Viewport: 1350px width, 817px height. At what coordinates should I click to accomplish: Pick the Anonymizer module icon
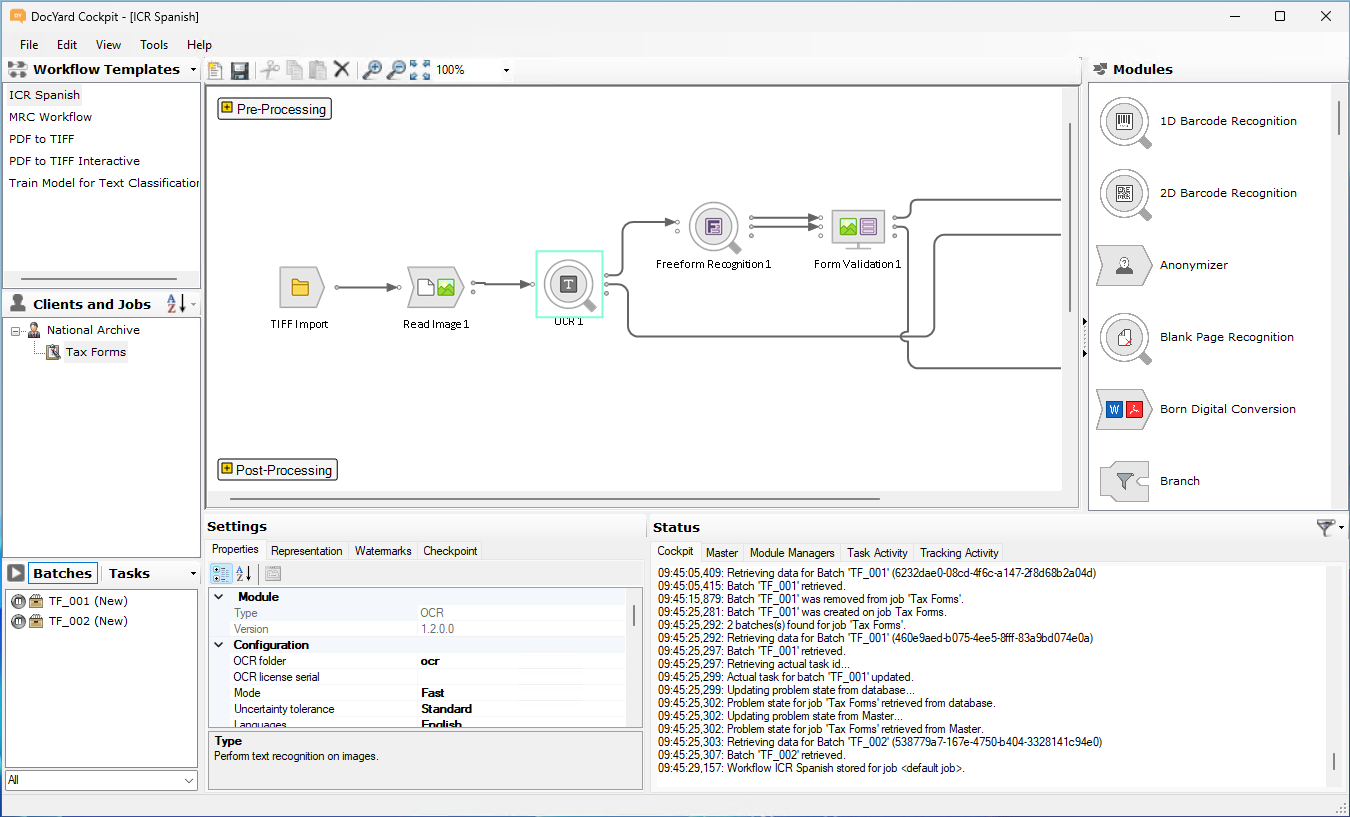click(1124, 266)
